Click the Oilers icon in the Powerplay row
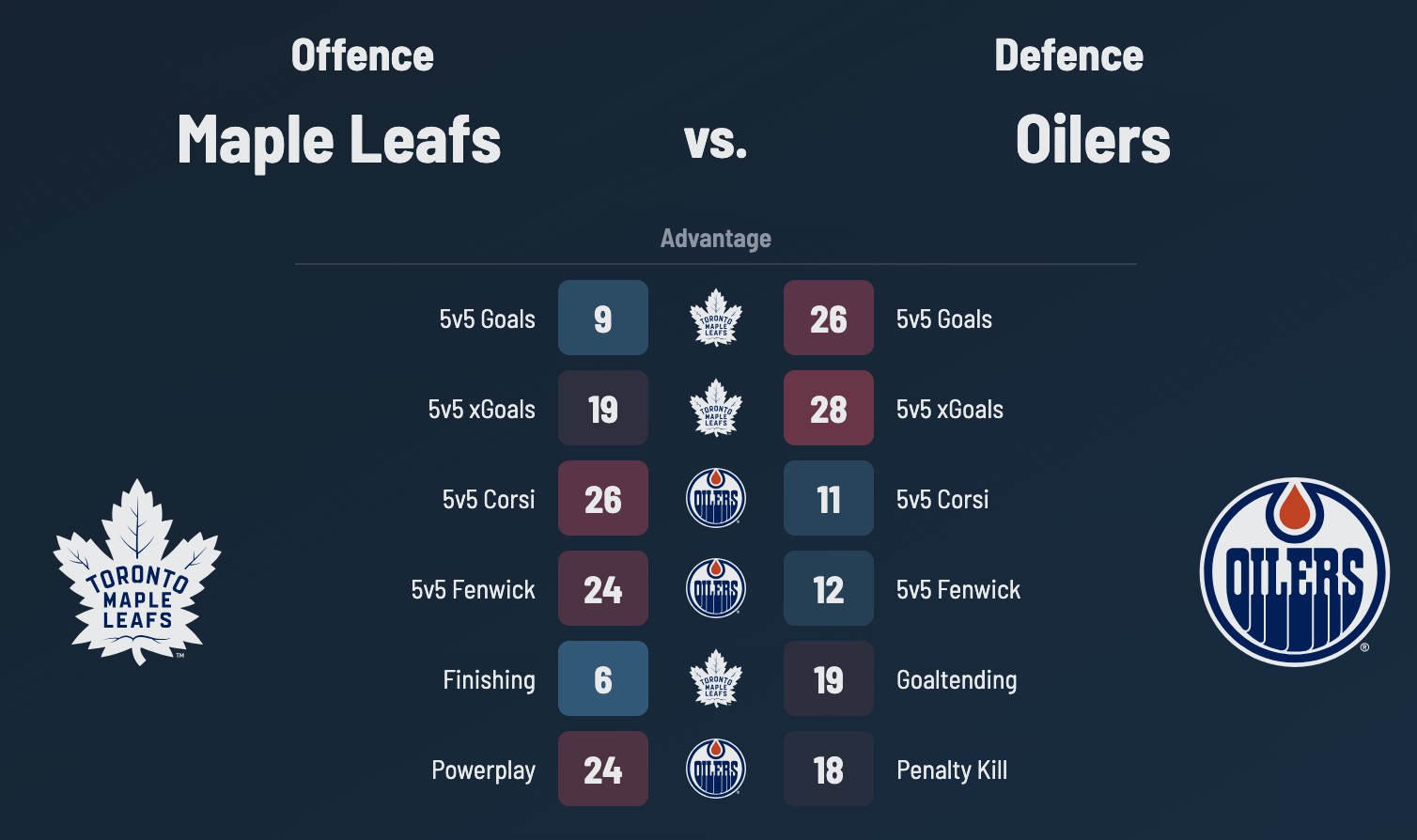1417x840 pixels. 716,769
